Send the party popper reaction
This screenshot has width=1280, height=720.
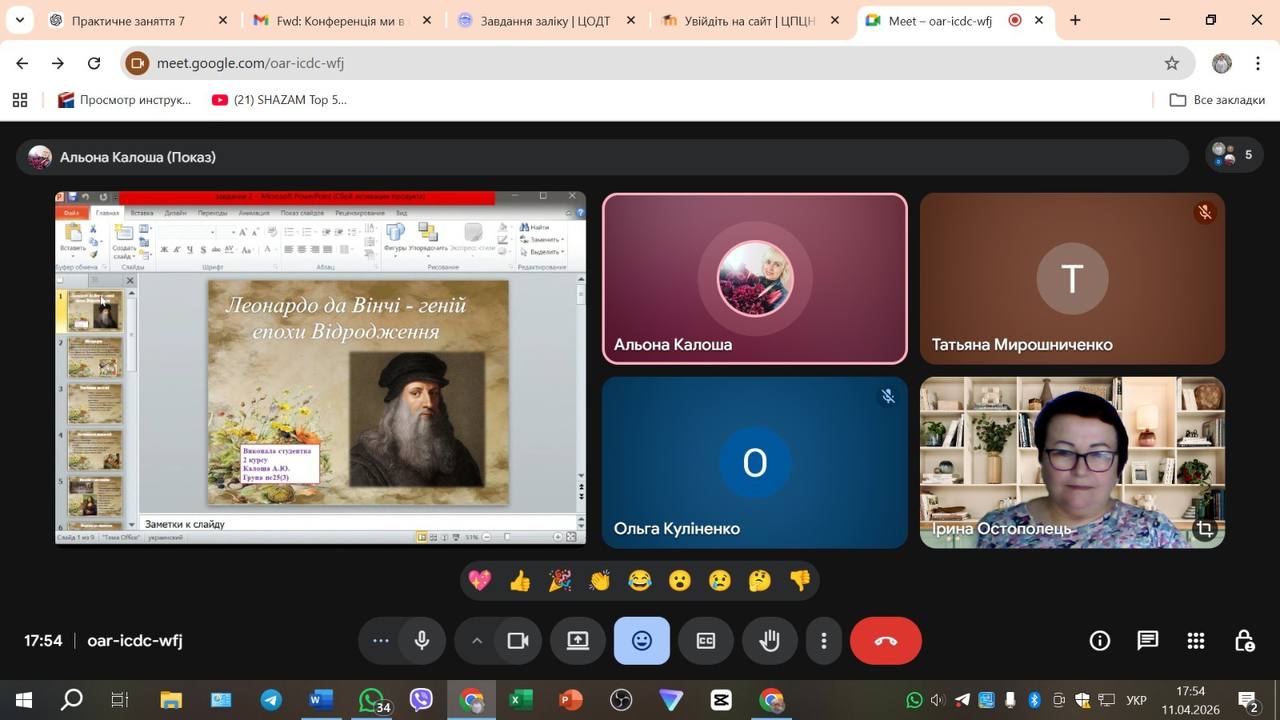pos(560,580)
